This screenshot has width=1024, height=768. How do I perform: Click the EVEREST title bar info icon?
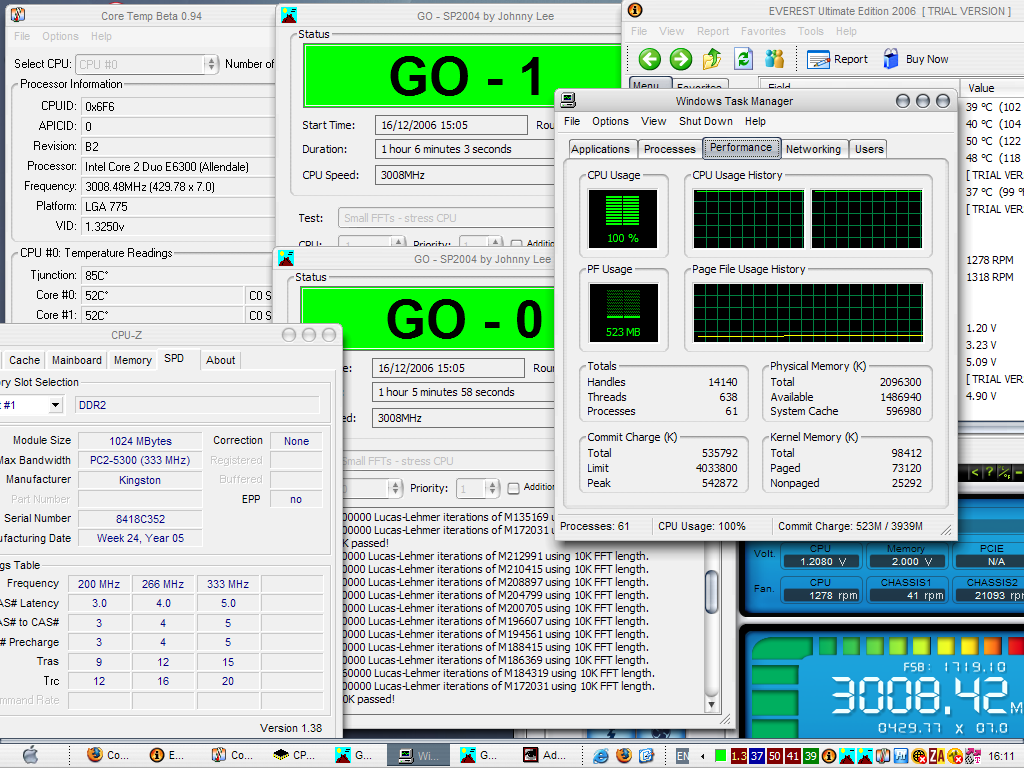(635, 10)
